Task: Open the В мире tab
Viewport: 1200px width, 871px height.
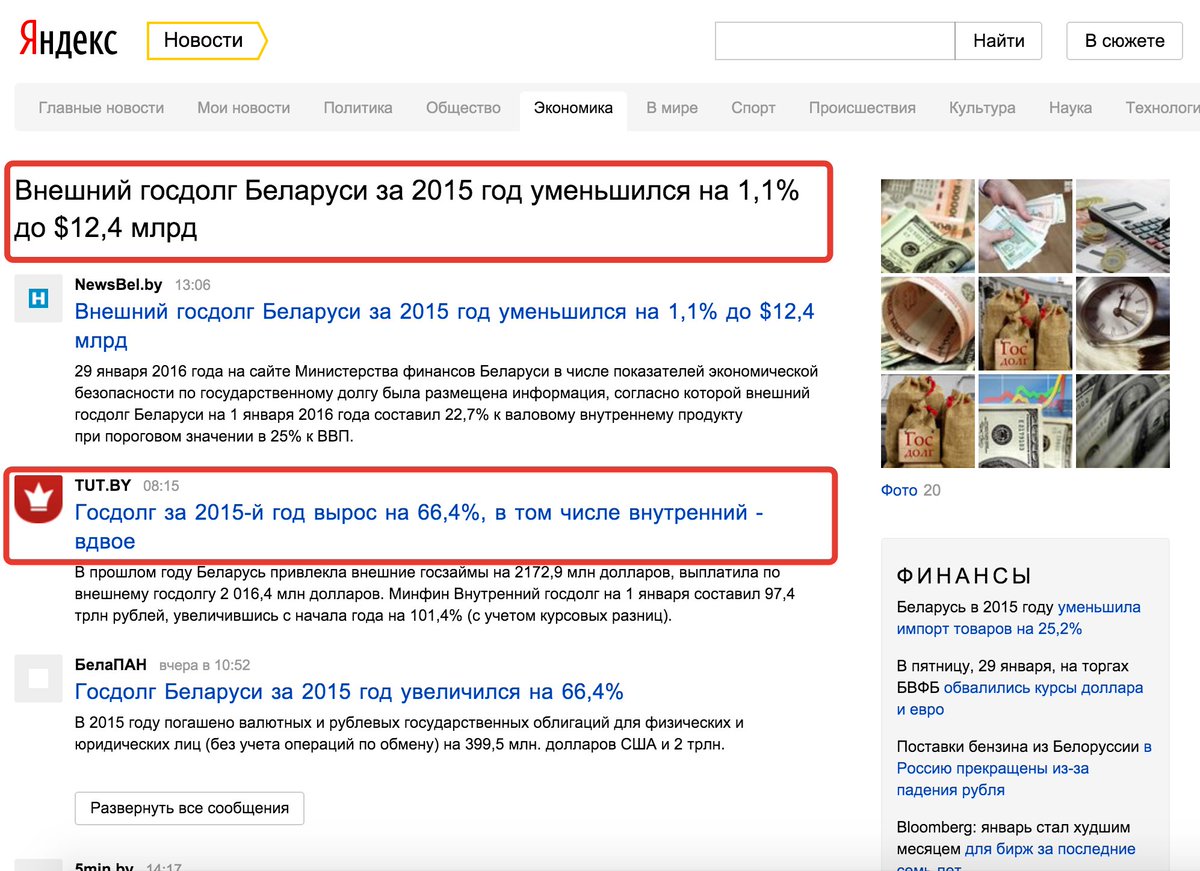Action: (672, 108)
